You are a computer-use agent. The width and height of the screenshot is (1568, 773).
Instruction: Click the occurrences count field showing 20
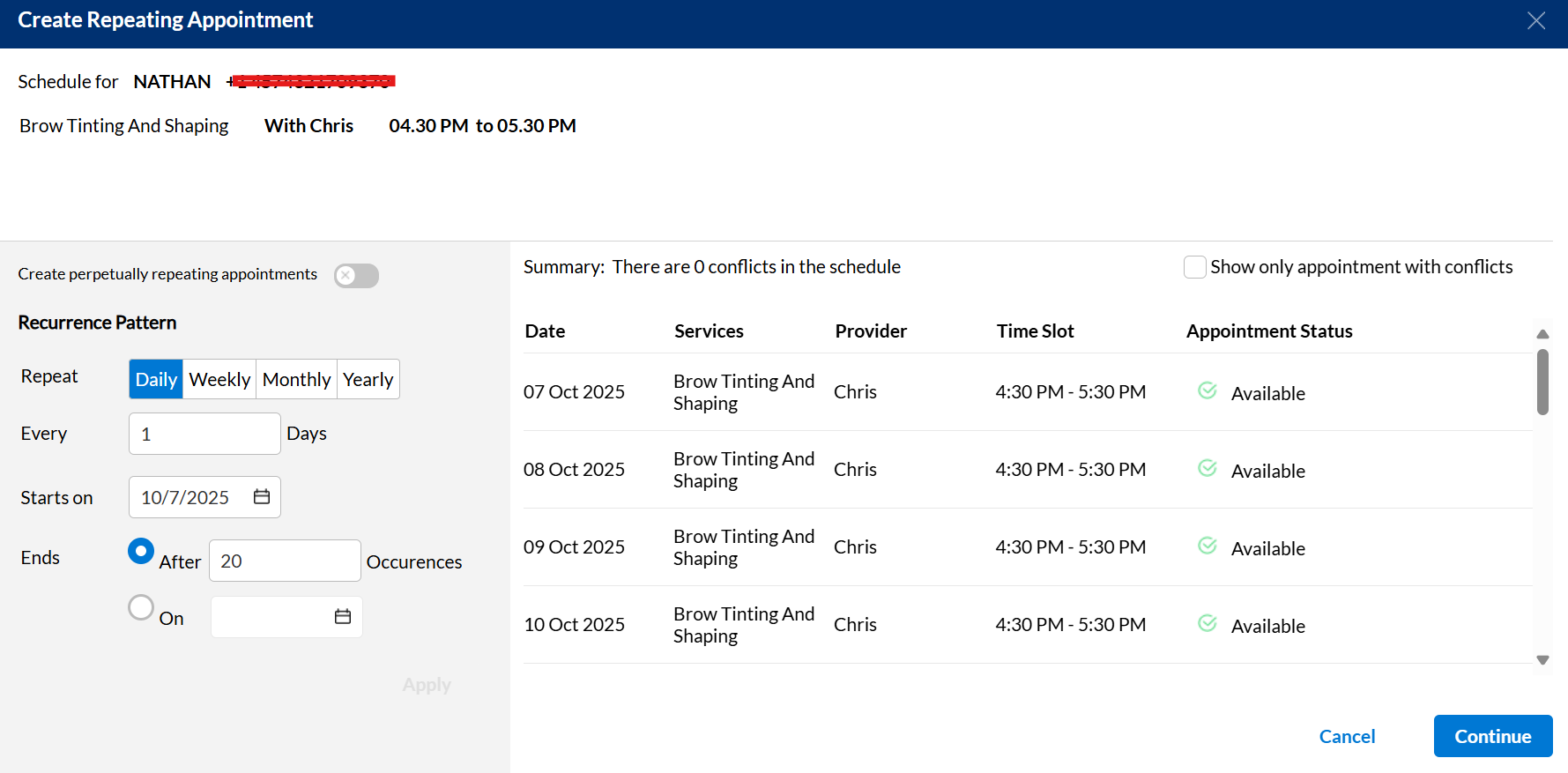(284, 561)
